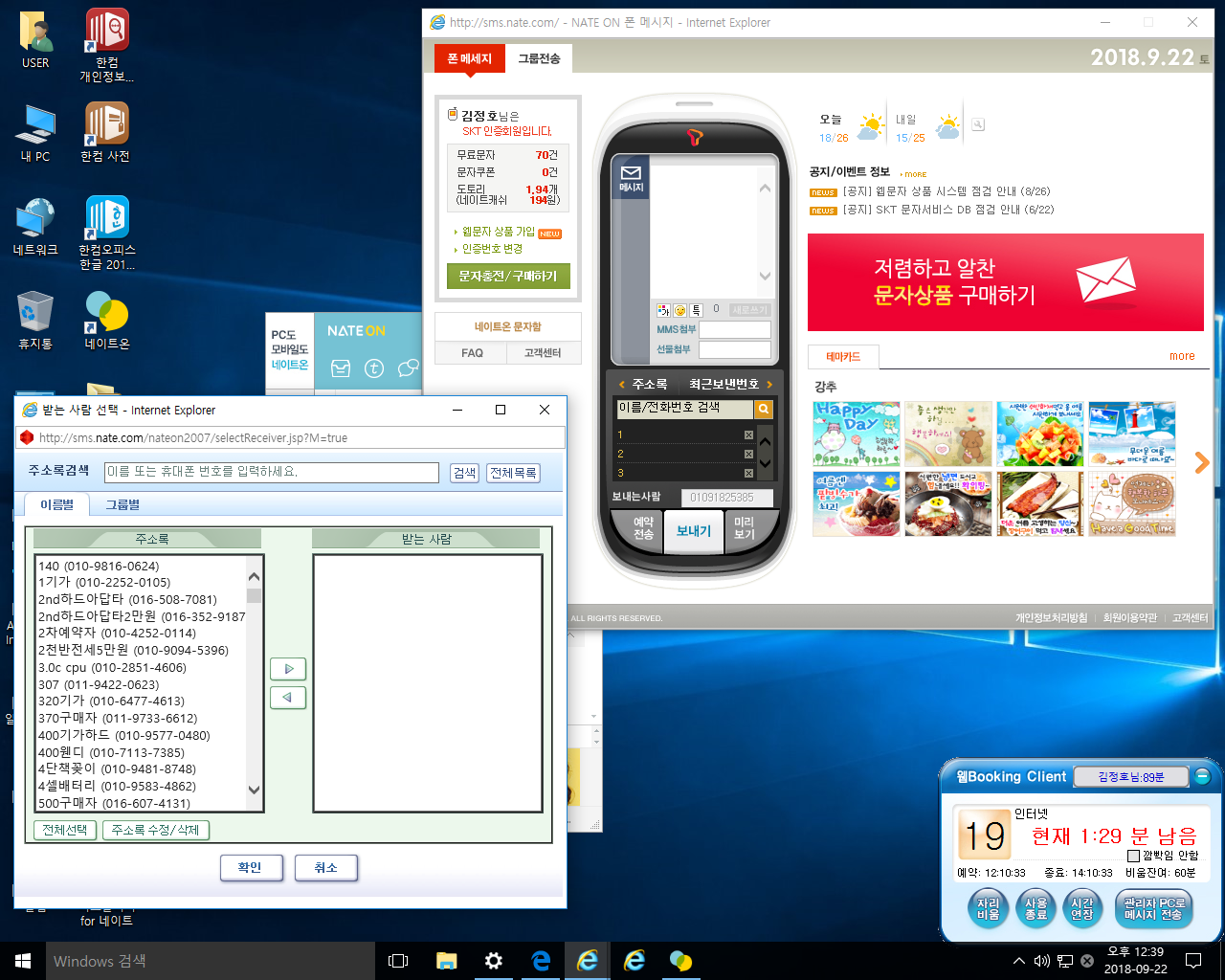1225x980 pixels.
Task: Click the 메세지 envelope icon on the phone
Action: pos(630,178)
